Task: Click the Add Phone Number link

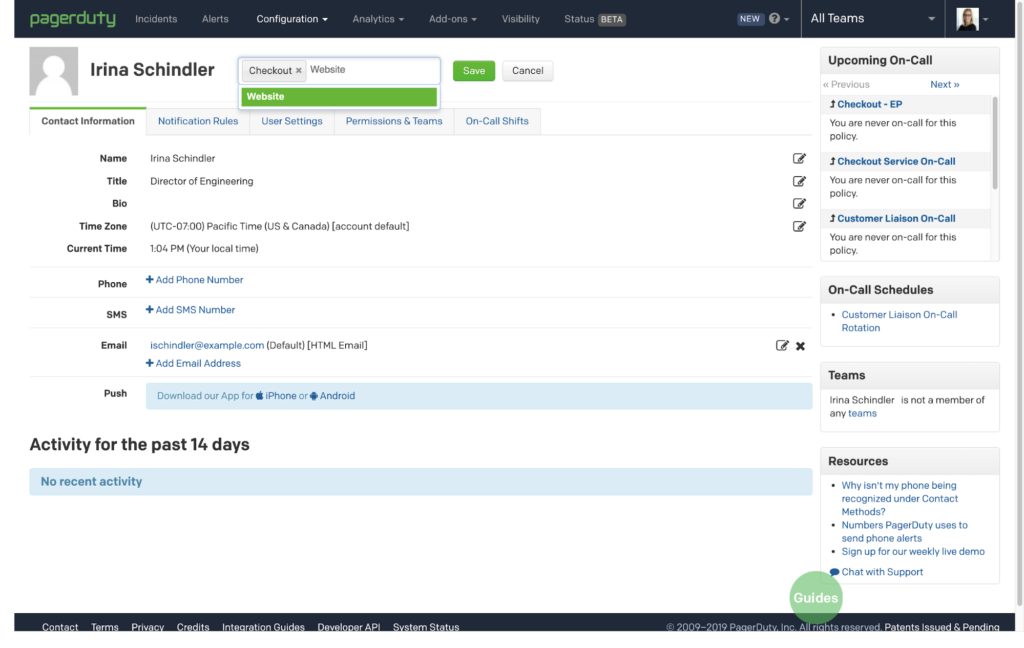Action: (x=195, y=280)
